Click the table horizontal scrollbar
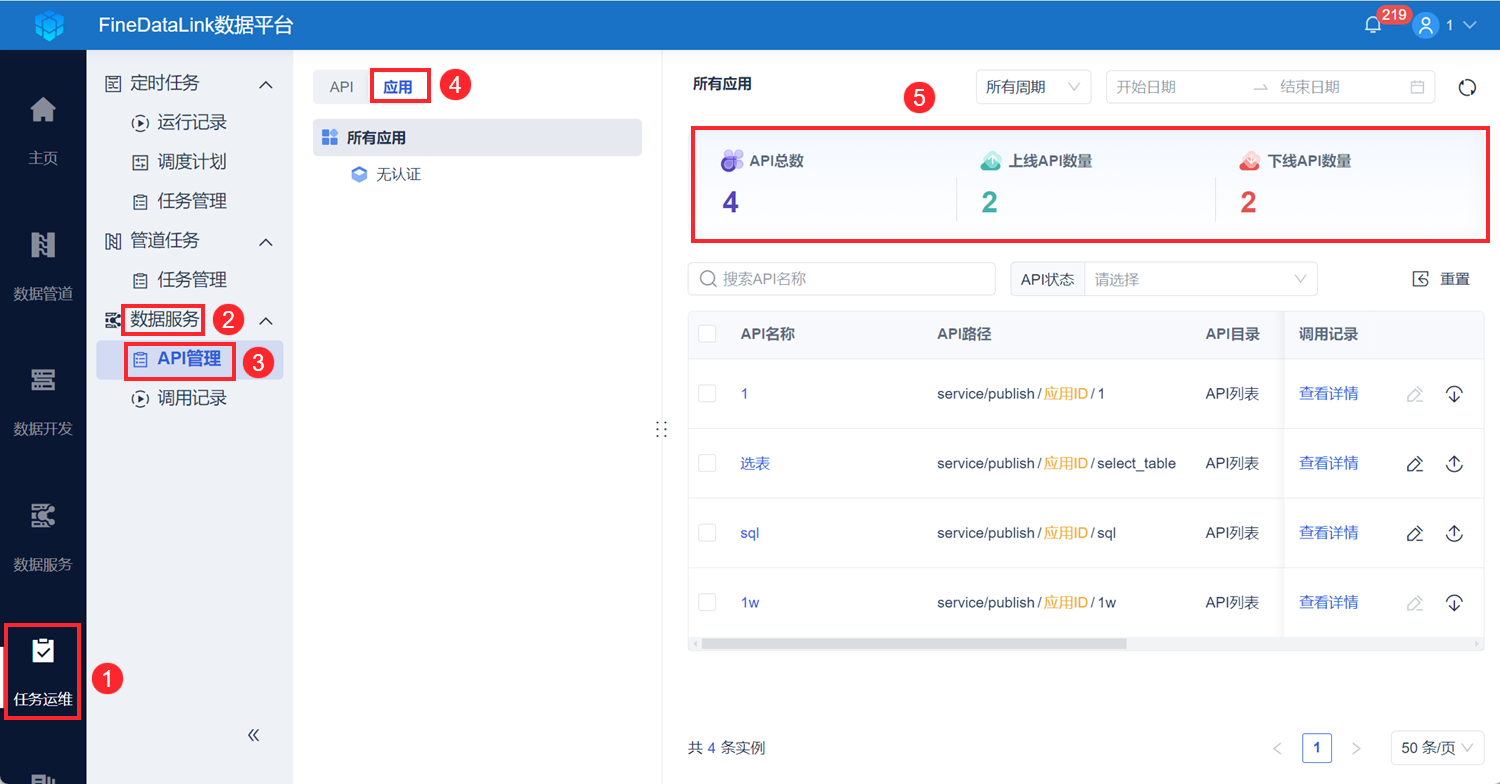This screenshot has width=1500, height=784. click(x=913, y=644)
